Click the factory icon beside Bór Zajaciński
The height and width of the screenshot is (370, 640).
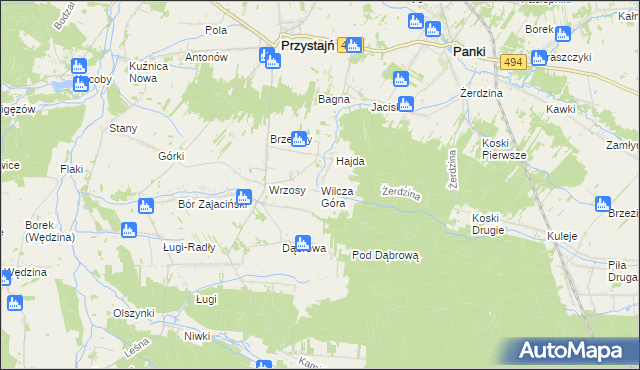244,197
